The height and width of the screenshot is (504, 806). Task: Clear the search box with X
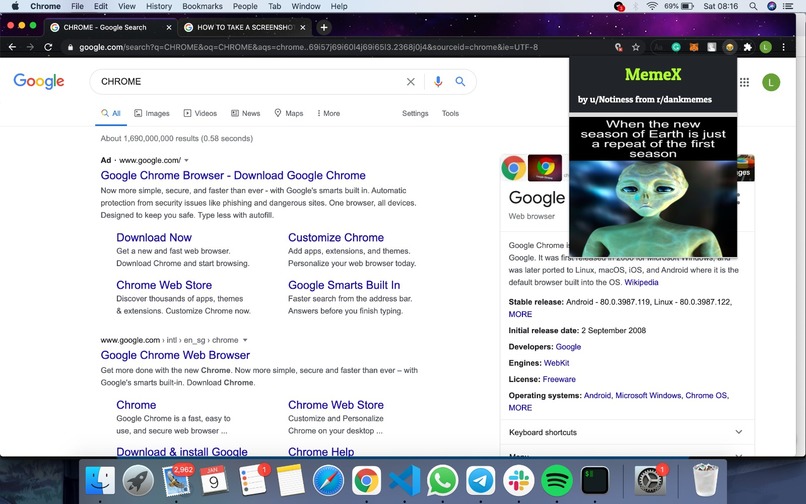(411, 82)
